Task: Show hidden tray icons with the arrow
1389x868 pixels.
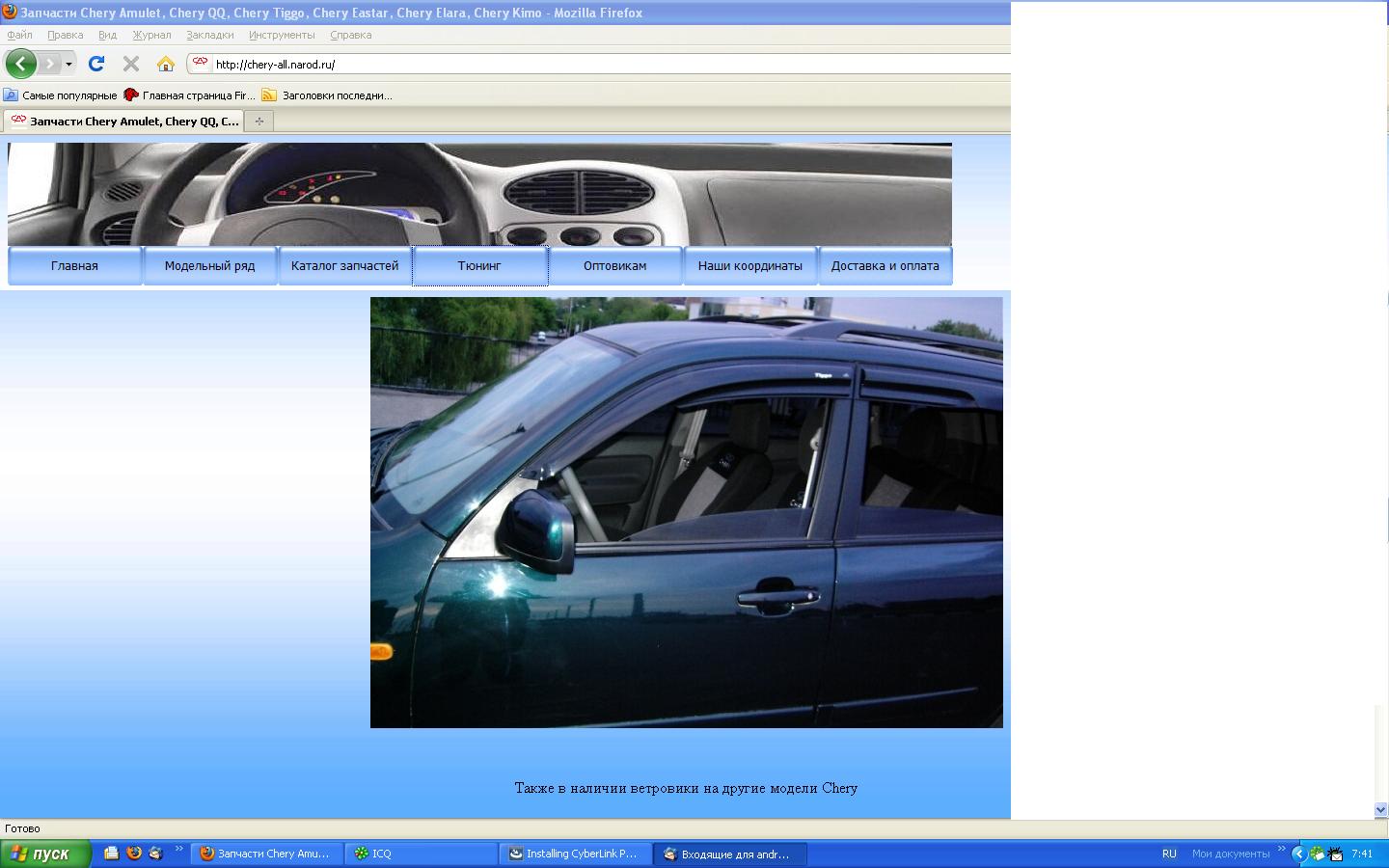Action: [1298, 854]
